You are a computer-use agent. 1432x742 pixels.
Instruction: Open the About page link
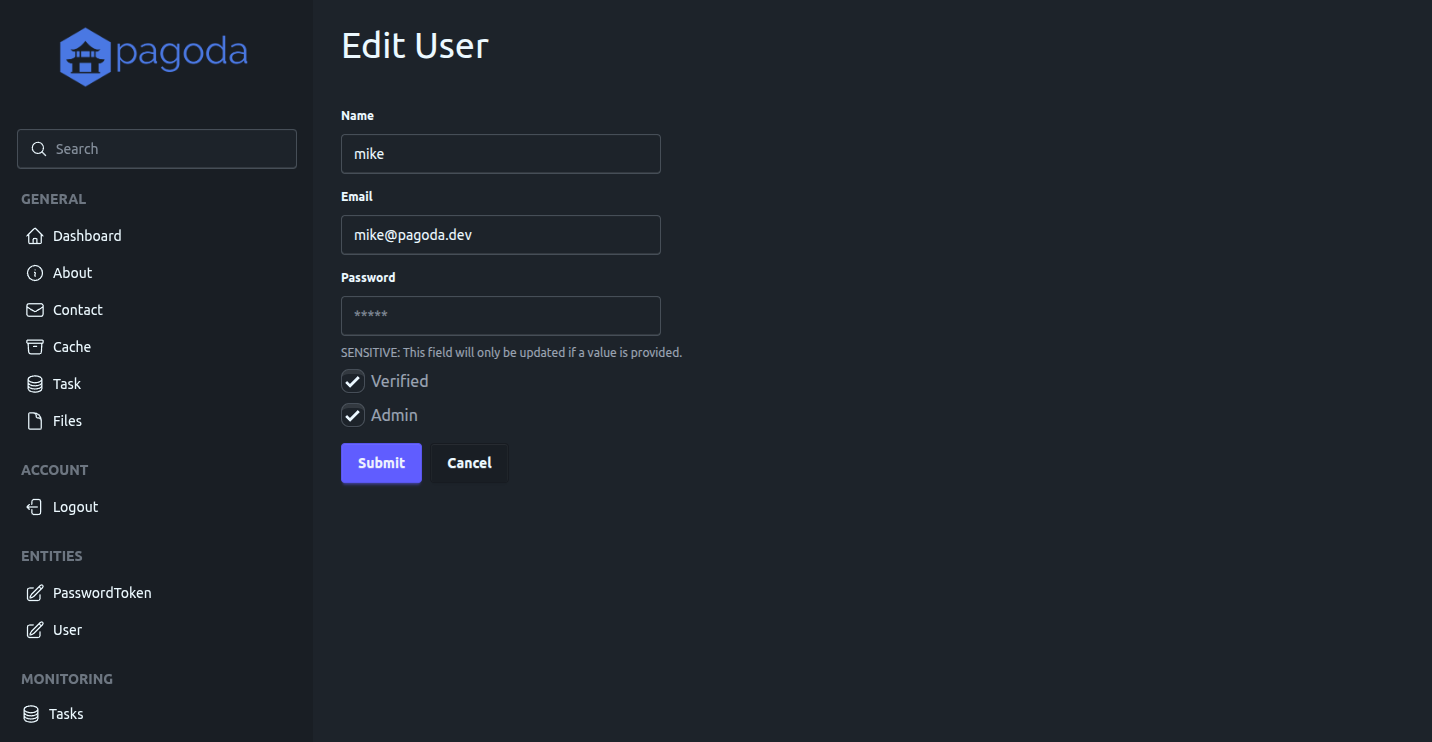[72, 273]
